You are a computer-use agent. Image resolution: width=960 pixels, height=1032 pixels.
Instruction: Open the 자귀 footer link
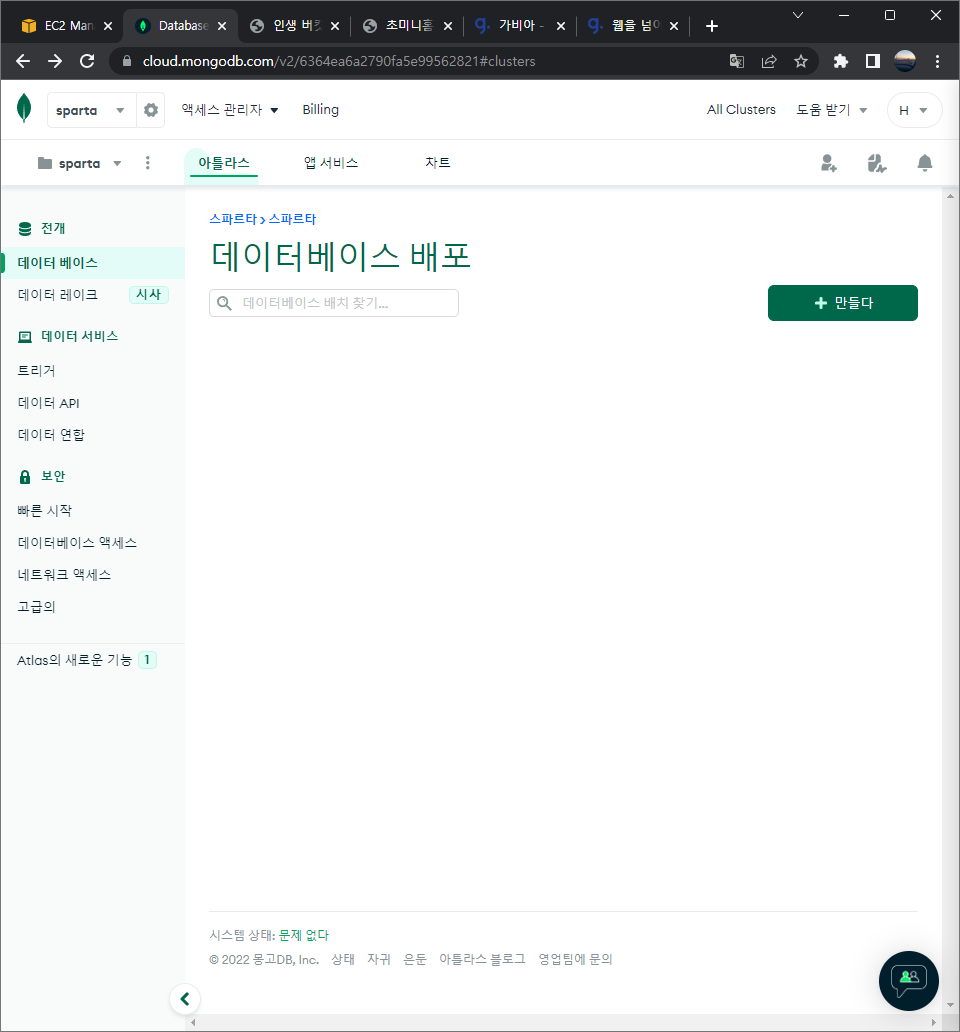[379, 960]
